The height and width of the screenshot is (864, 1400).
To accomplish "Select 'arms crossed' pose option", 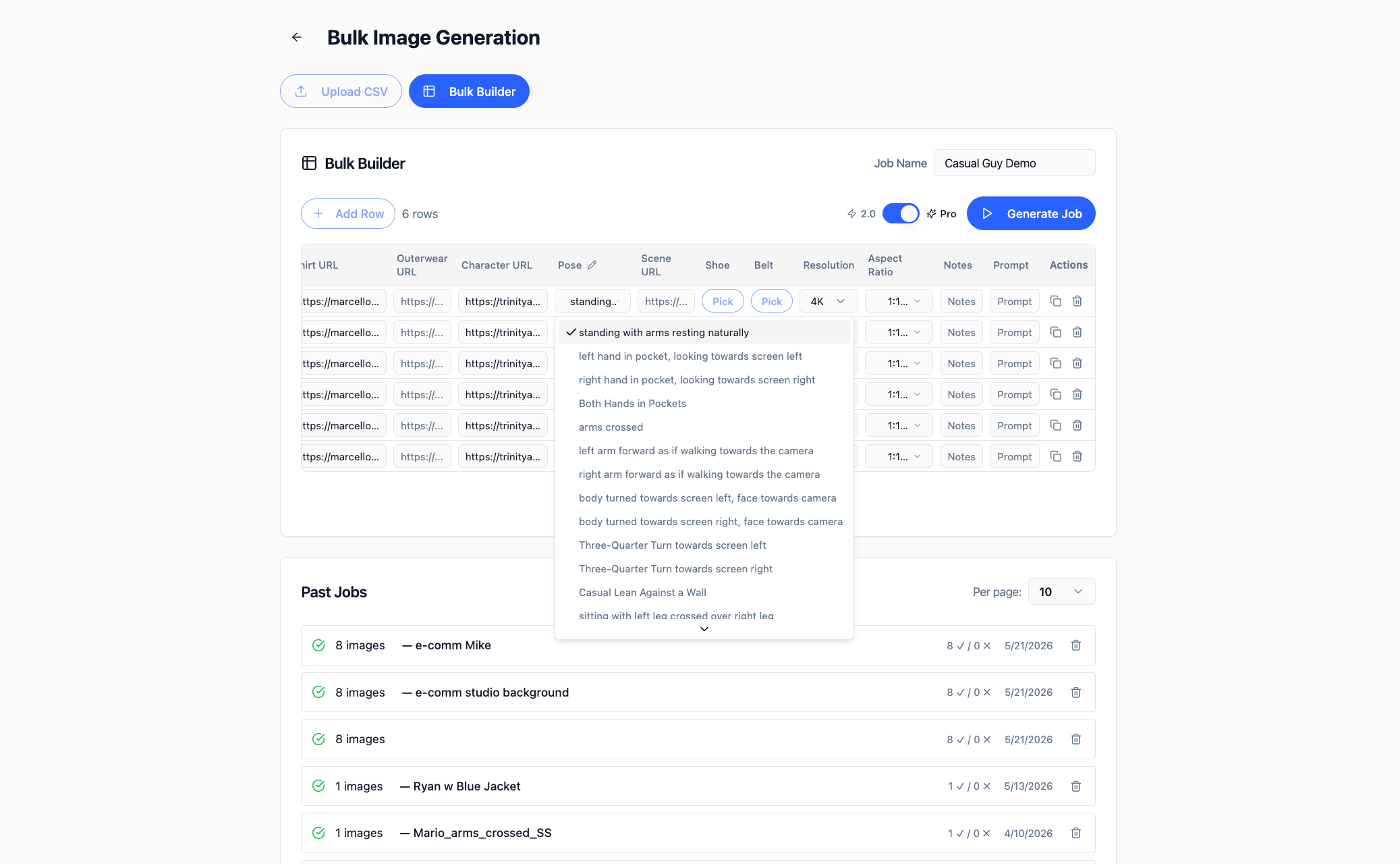I will [704, 427].
